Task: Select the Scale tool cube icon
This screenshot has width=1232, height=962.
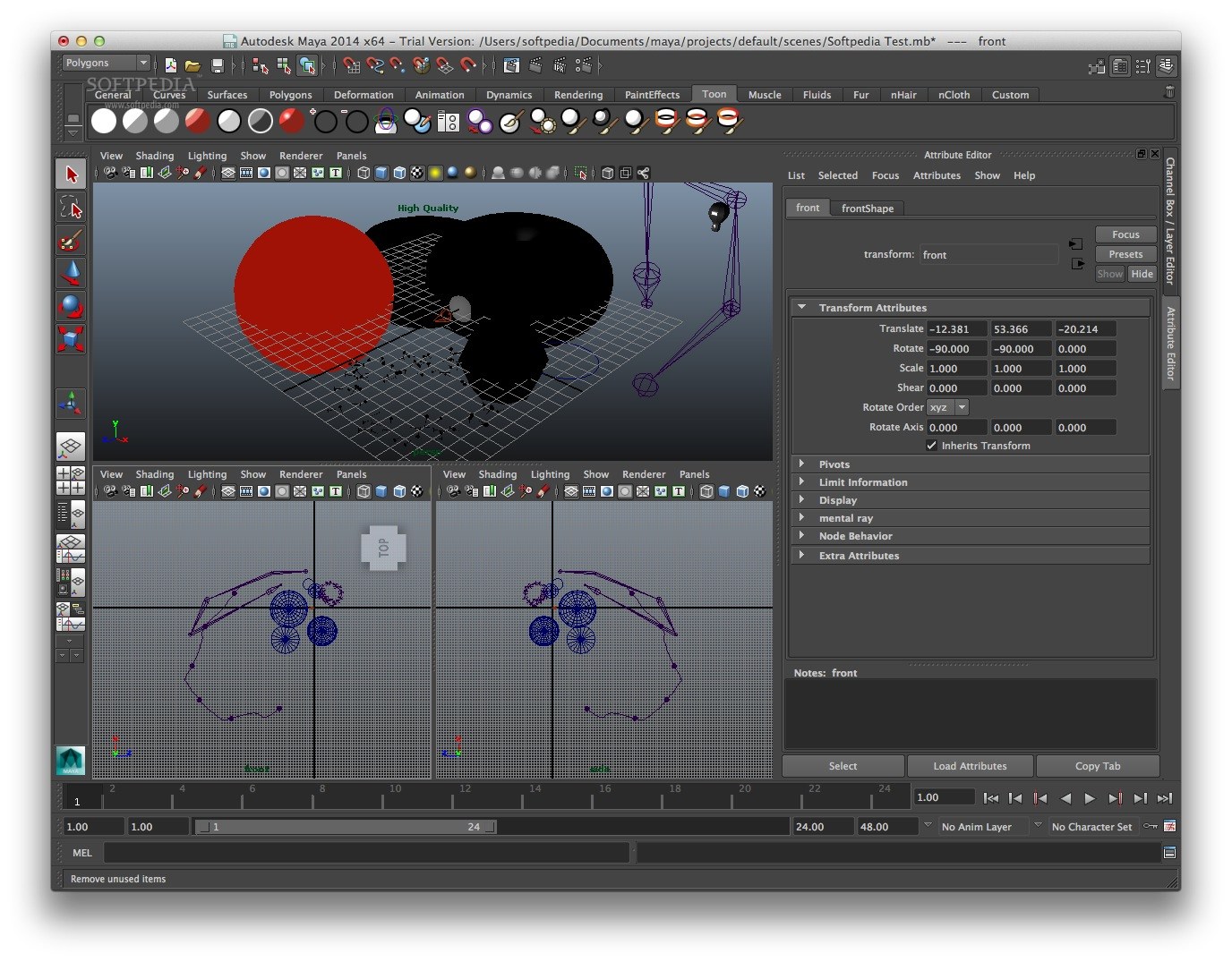Action: coord(72,338)
